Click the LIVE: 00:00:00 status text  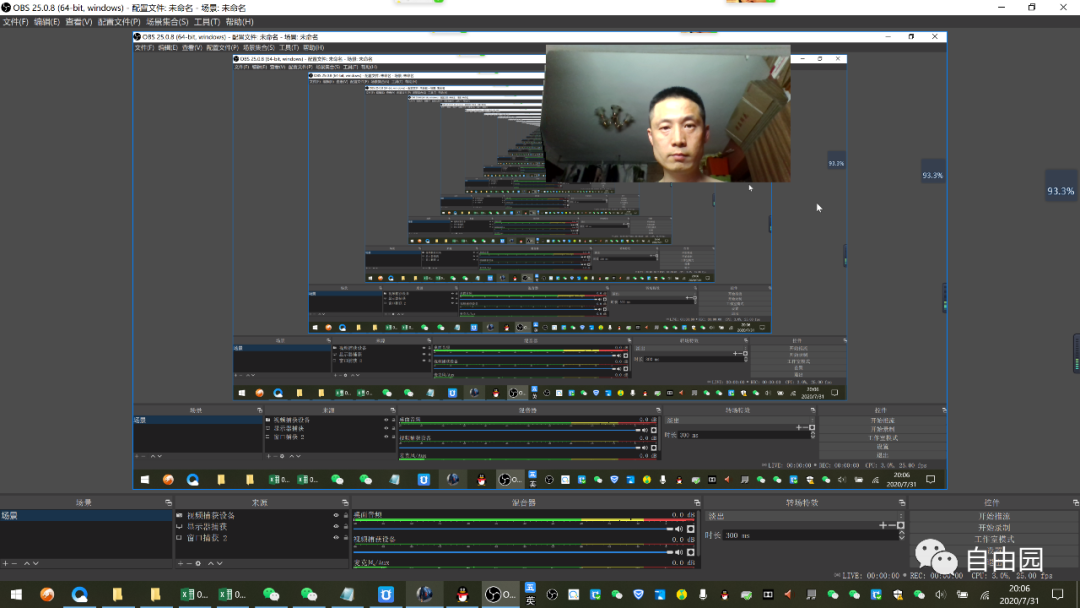coord(871,576)
